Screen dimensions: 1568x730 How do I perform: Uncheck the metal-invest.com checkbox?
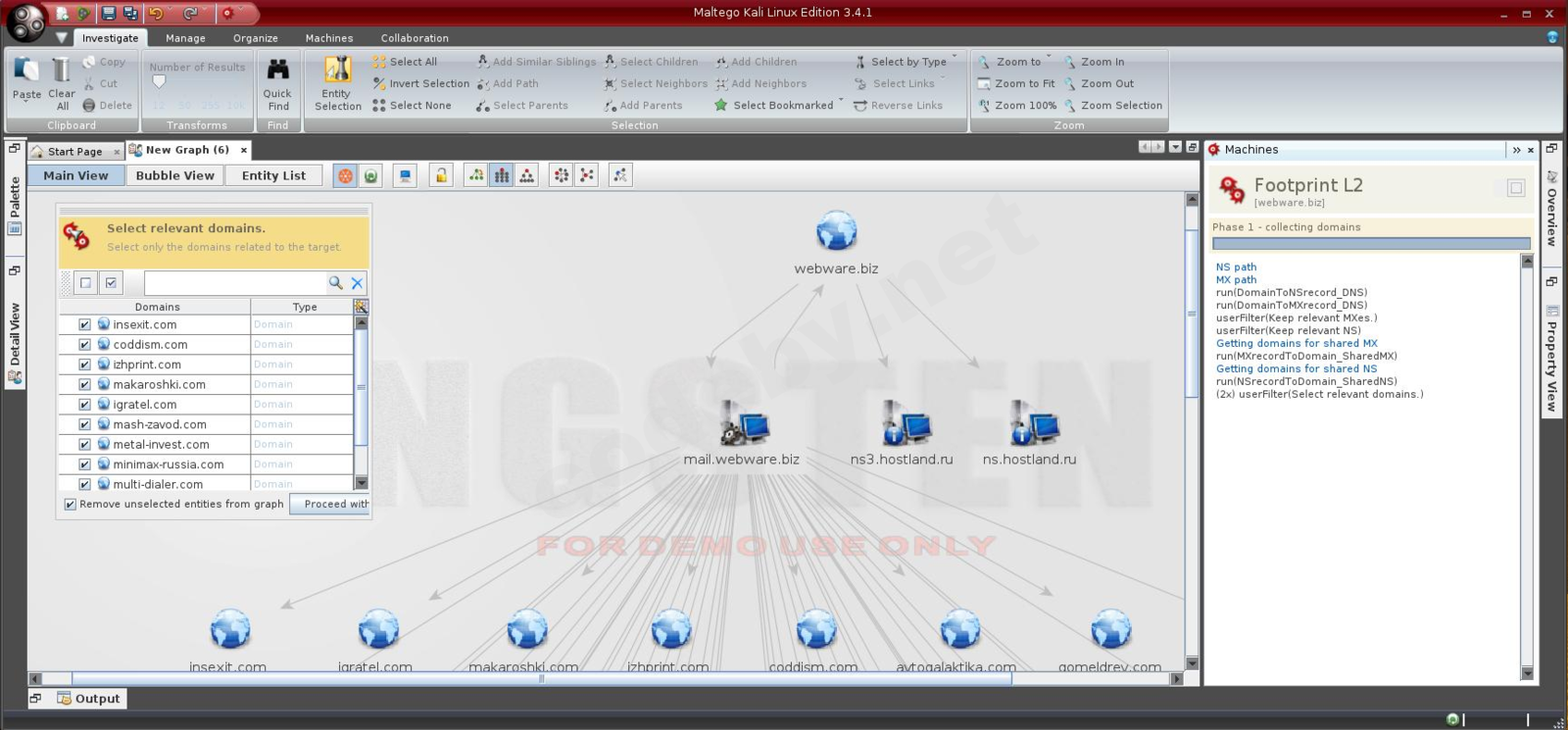tap(84, 445)
